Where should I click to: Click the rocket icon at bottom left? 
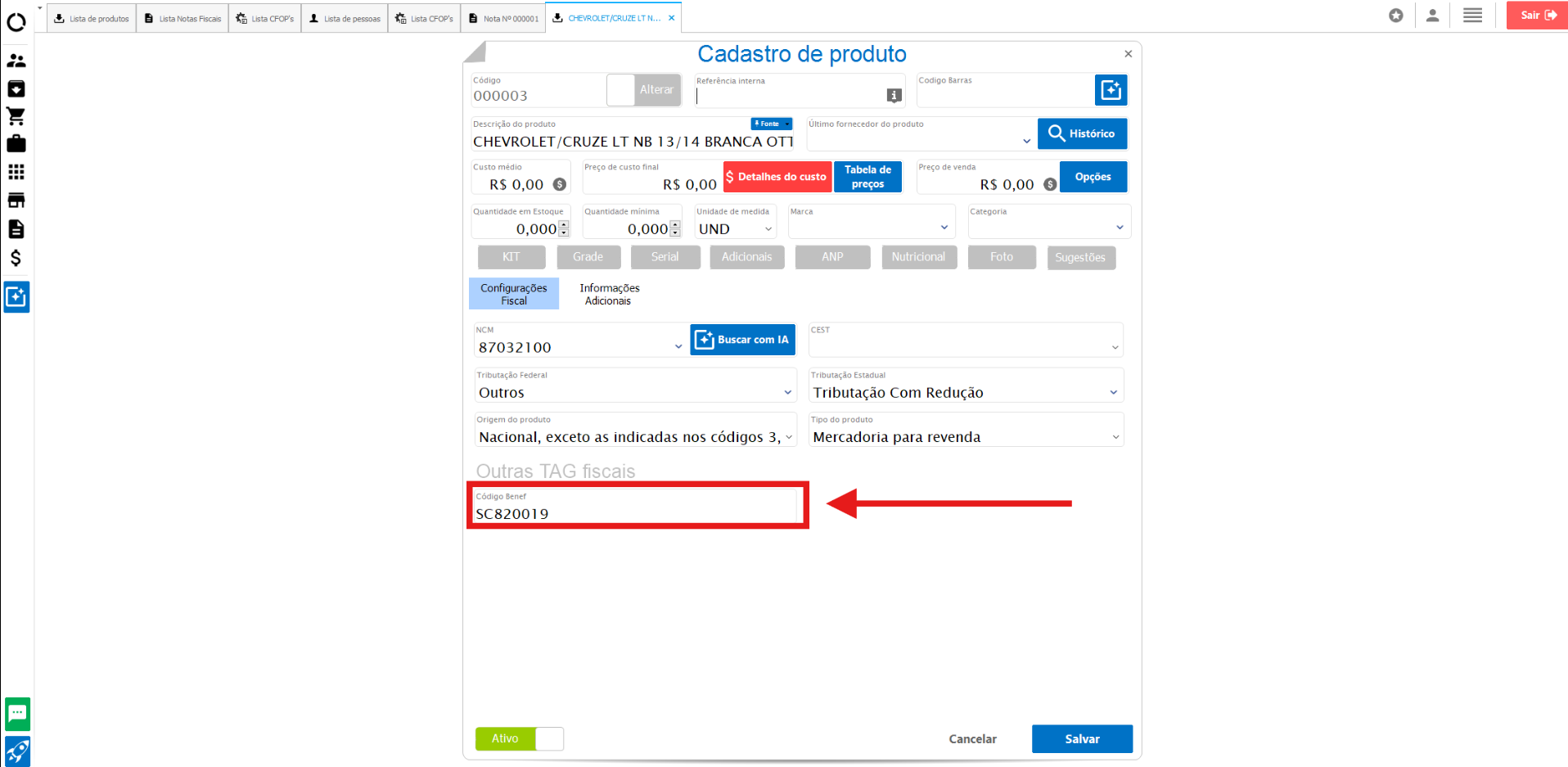tap(17, 751)
